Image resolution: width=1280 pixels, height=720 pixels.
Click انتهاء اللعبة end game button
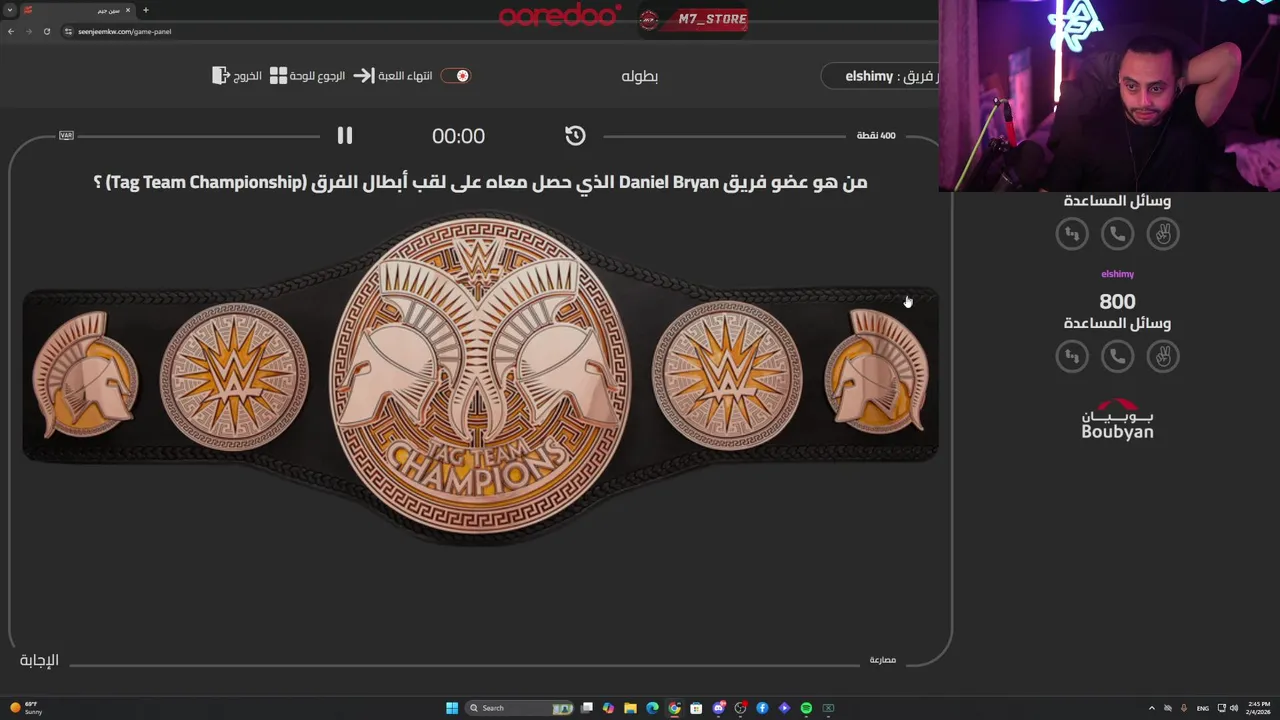coord(394,75)
